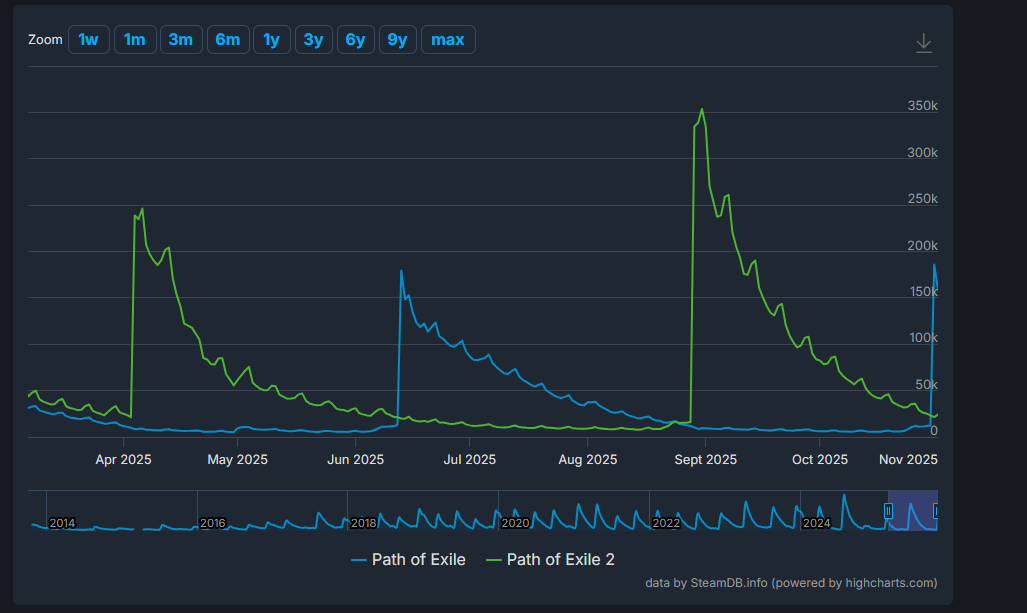
Task: Click the chart download icon
Action: coord(924,43)
